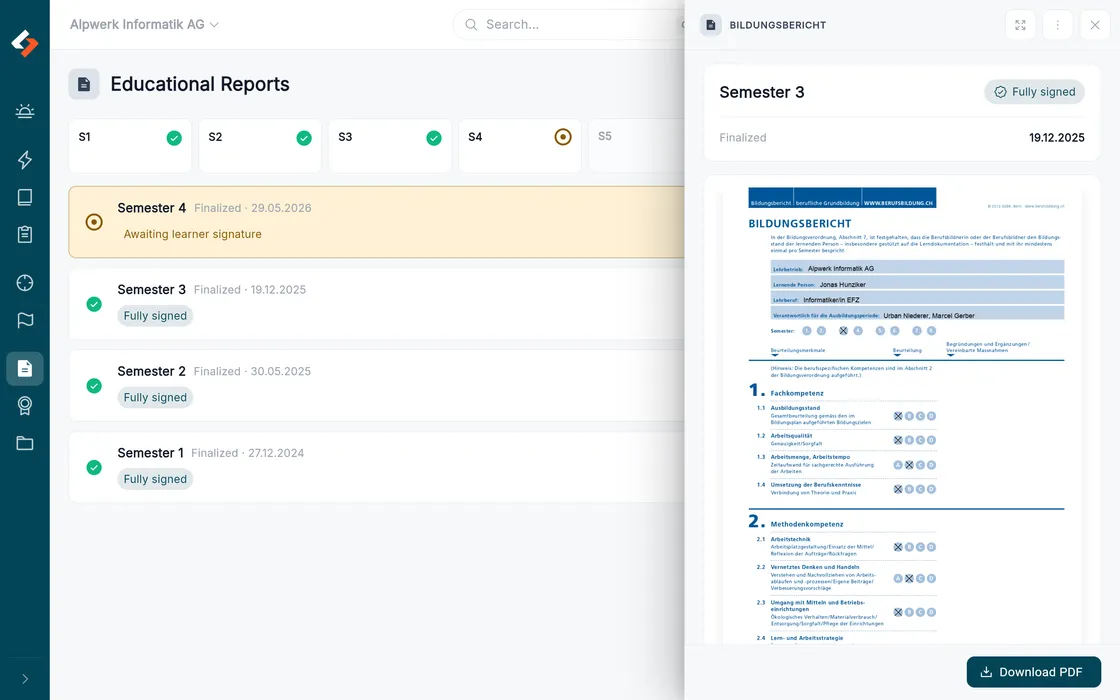Click the Educational Reports page header icon

84,84
